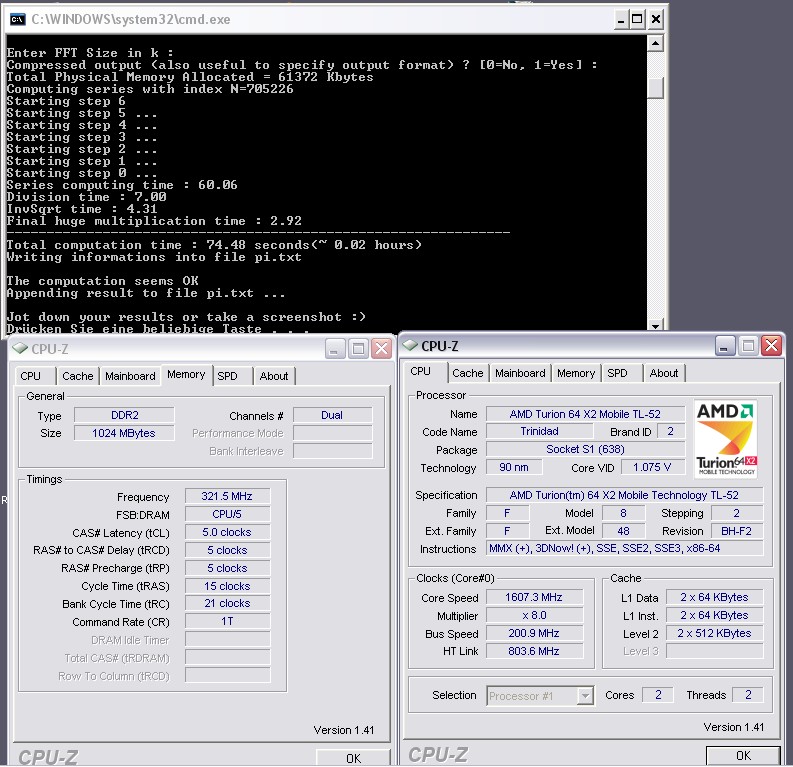This screenshot has width=793, height=767.
Task: Click the Ext. Model value 48
Action: 624,531
